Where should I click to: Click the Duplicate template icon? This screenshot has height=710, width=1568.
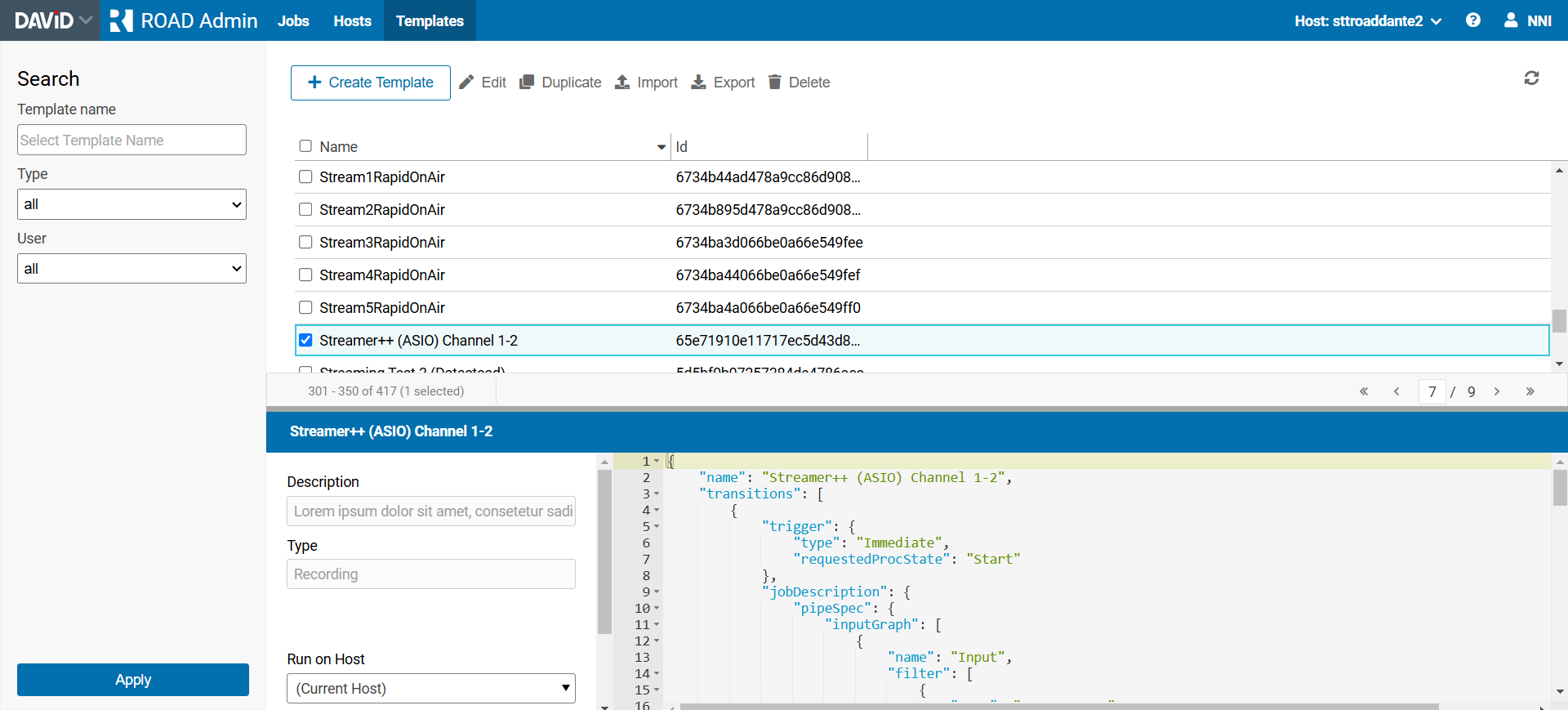527,83
